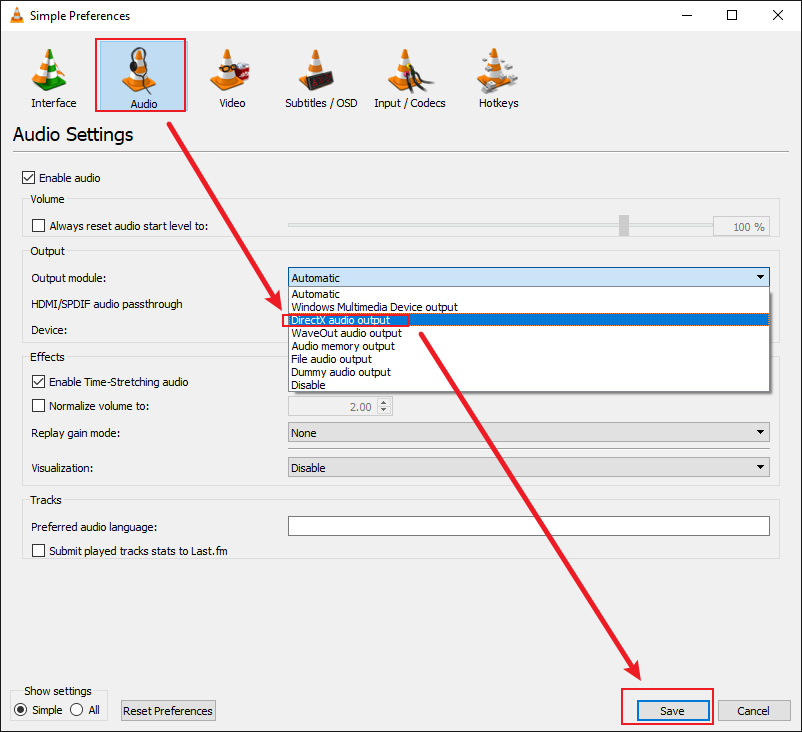Open the Input / Codecs settings

coord(409,75)
